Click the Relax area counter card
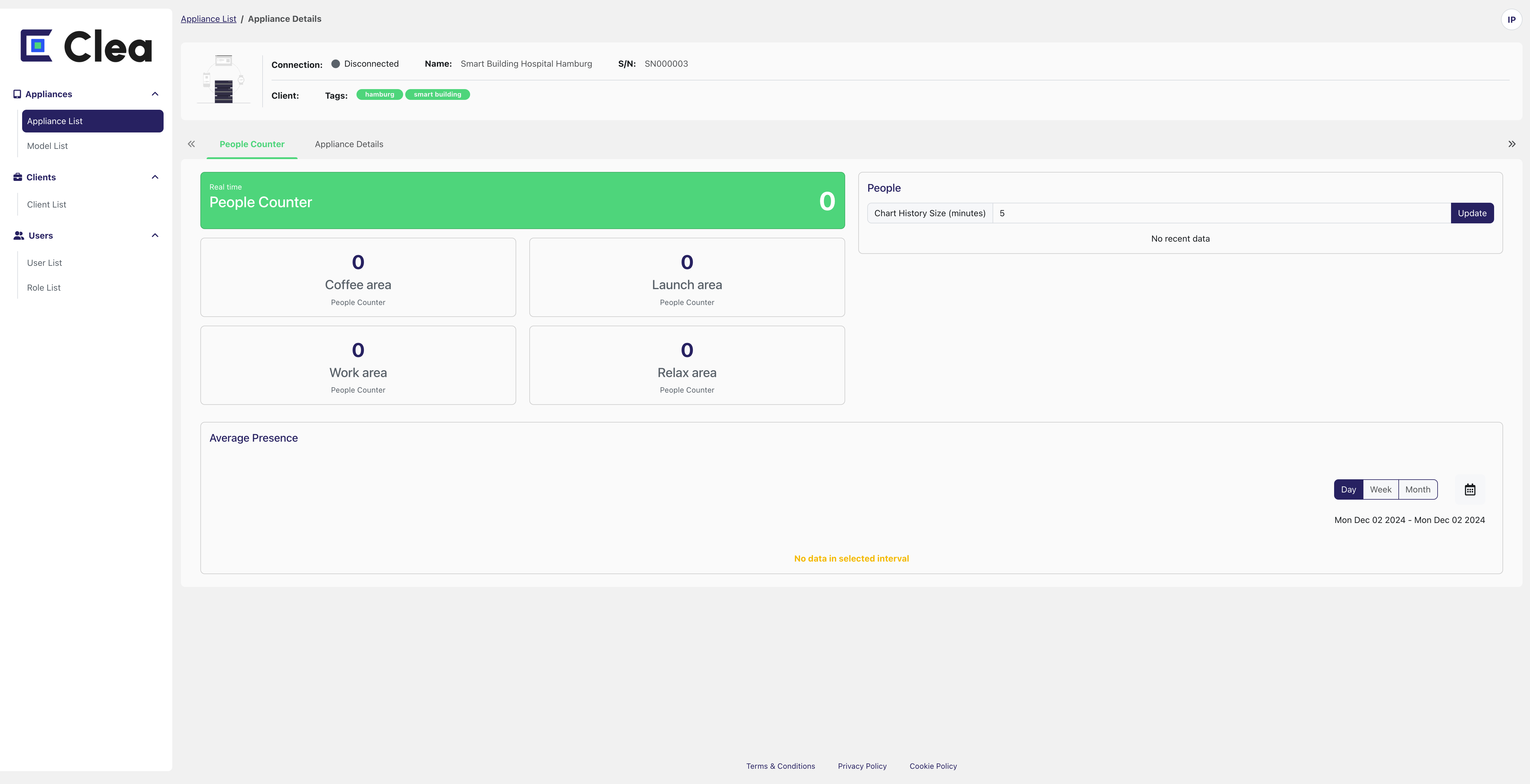This screenshot has height=784, width=1530. pyautogui.click(x=687, y=365)
